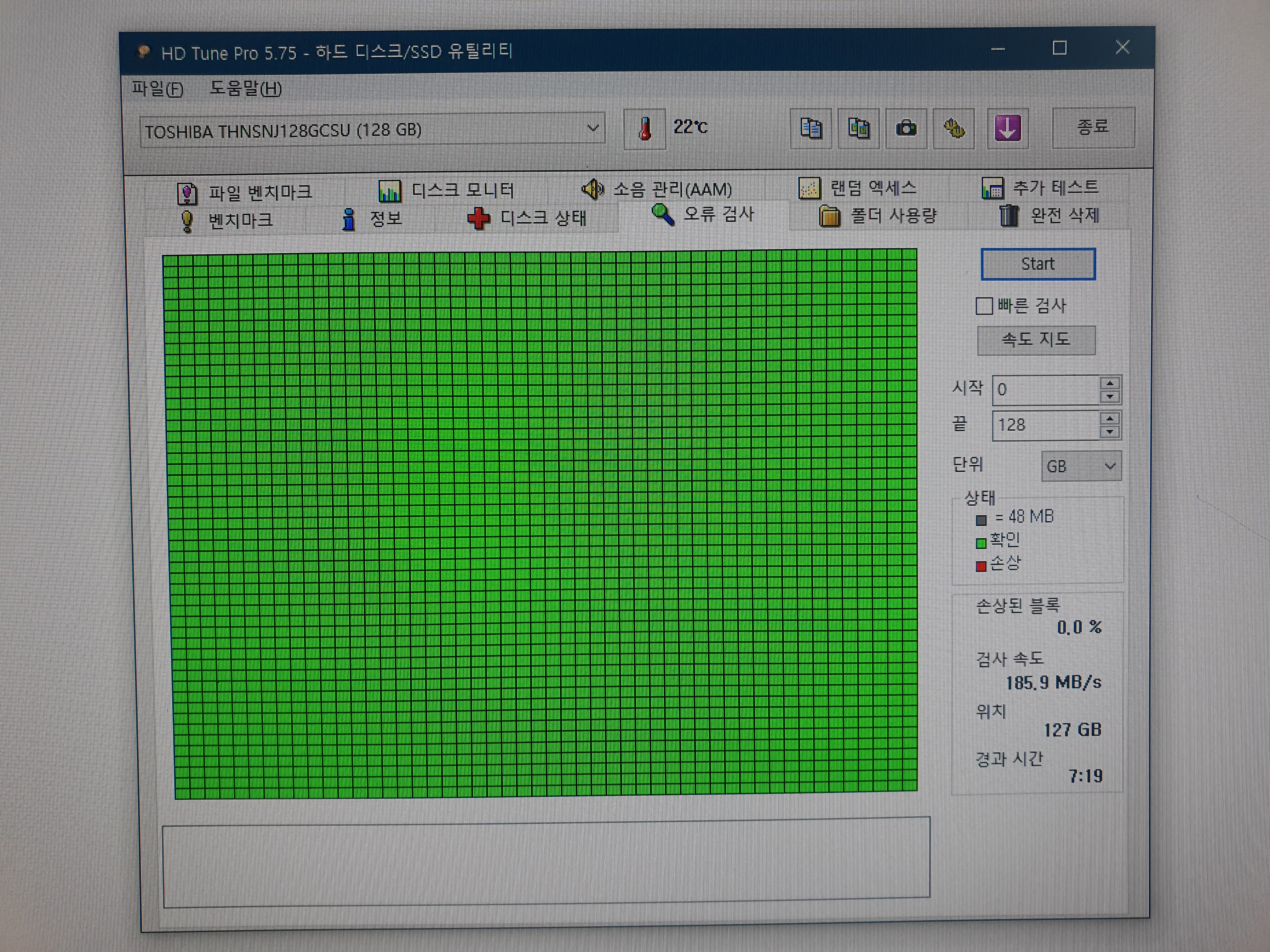Expand the TOSHIBA THNSNJ128GCSU drive dropdown
This screenshot has width=1270, height=952.
593,128
